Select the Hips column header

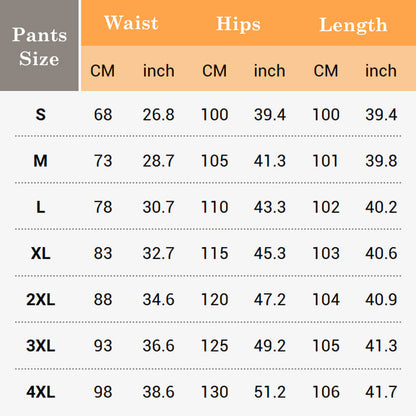pyautogui.click(x=238, y=24)
